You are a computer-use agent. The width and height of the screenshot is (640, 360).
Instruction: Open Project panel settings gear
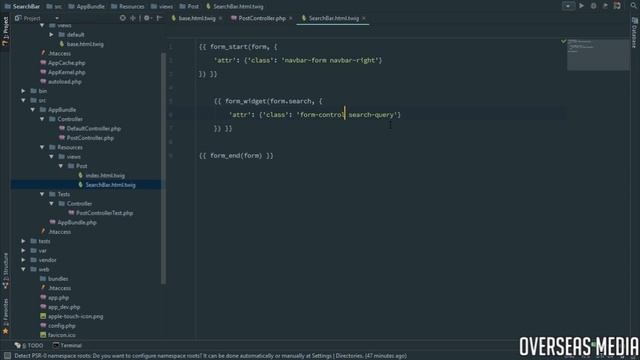click(x=147, y=18)
